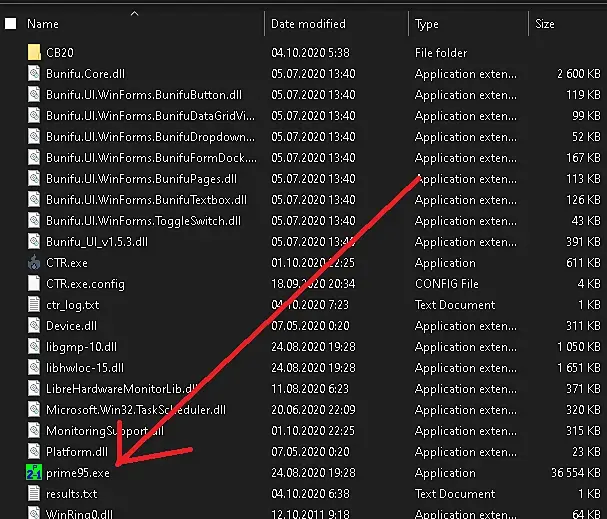This screenshot has width=607, height=519.
Task: Select the Platform.dll file icon
Action: [34, 452]
